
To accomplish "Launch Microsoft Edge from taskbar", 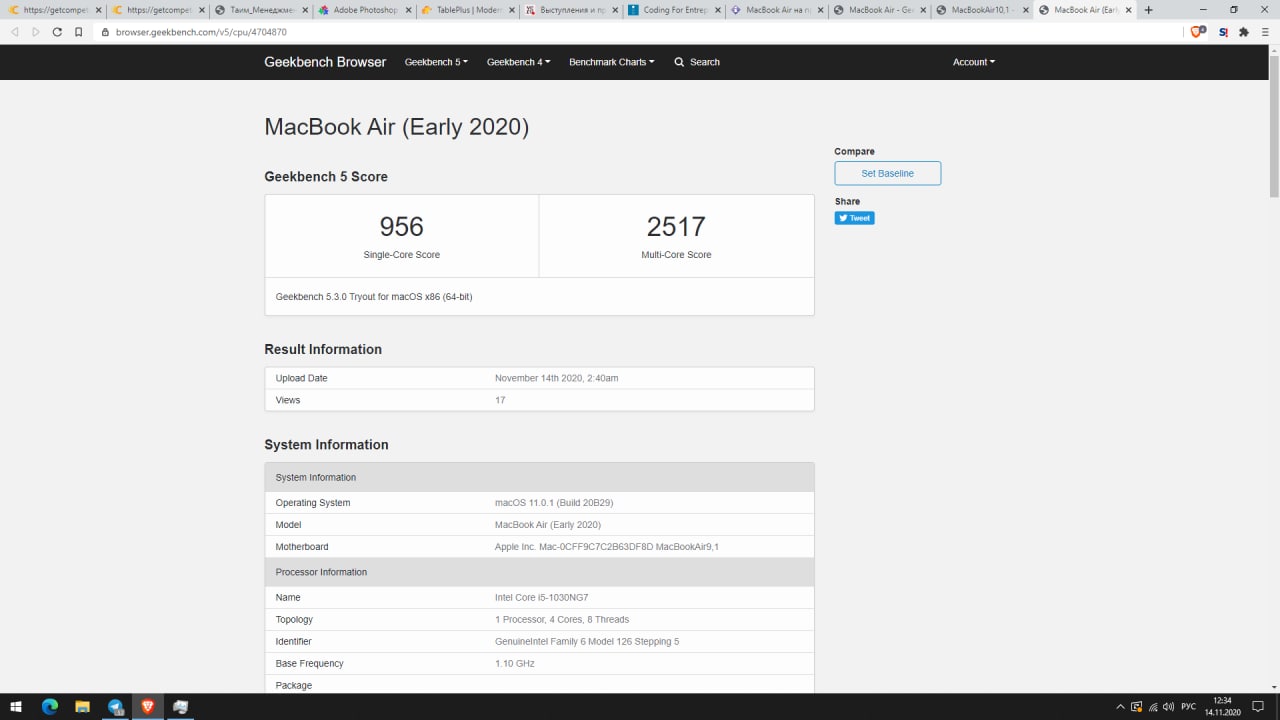I will [x=49, y=707].
